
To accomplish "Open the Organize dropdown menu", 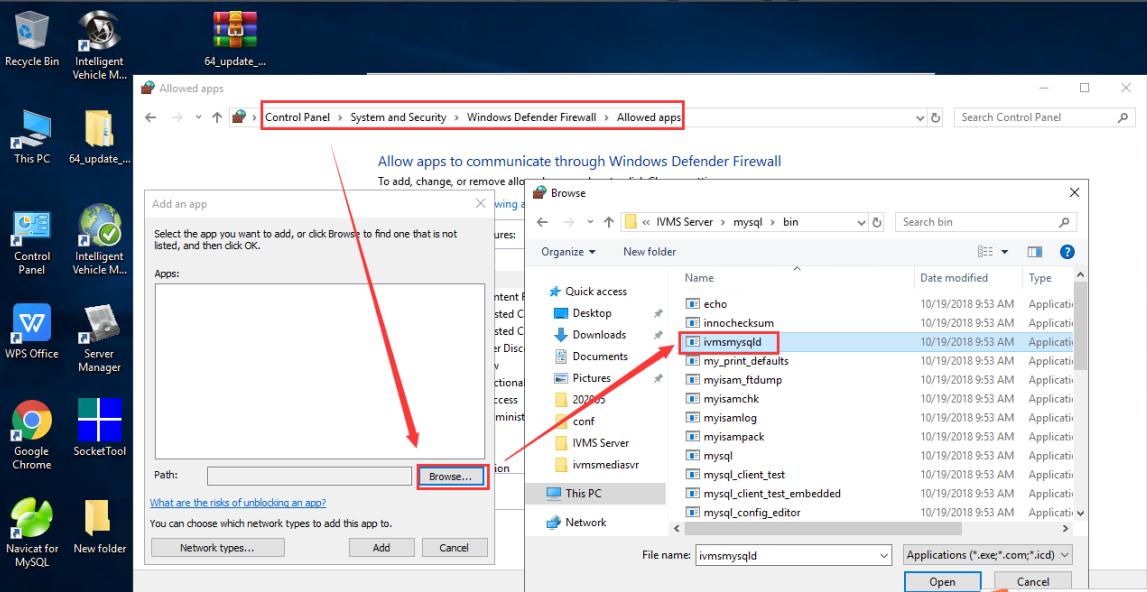I will pos(568,252).
